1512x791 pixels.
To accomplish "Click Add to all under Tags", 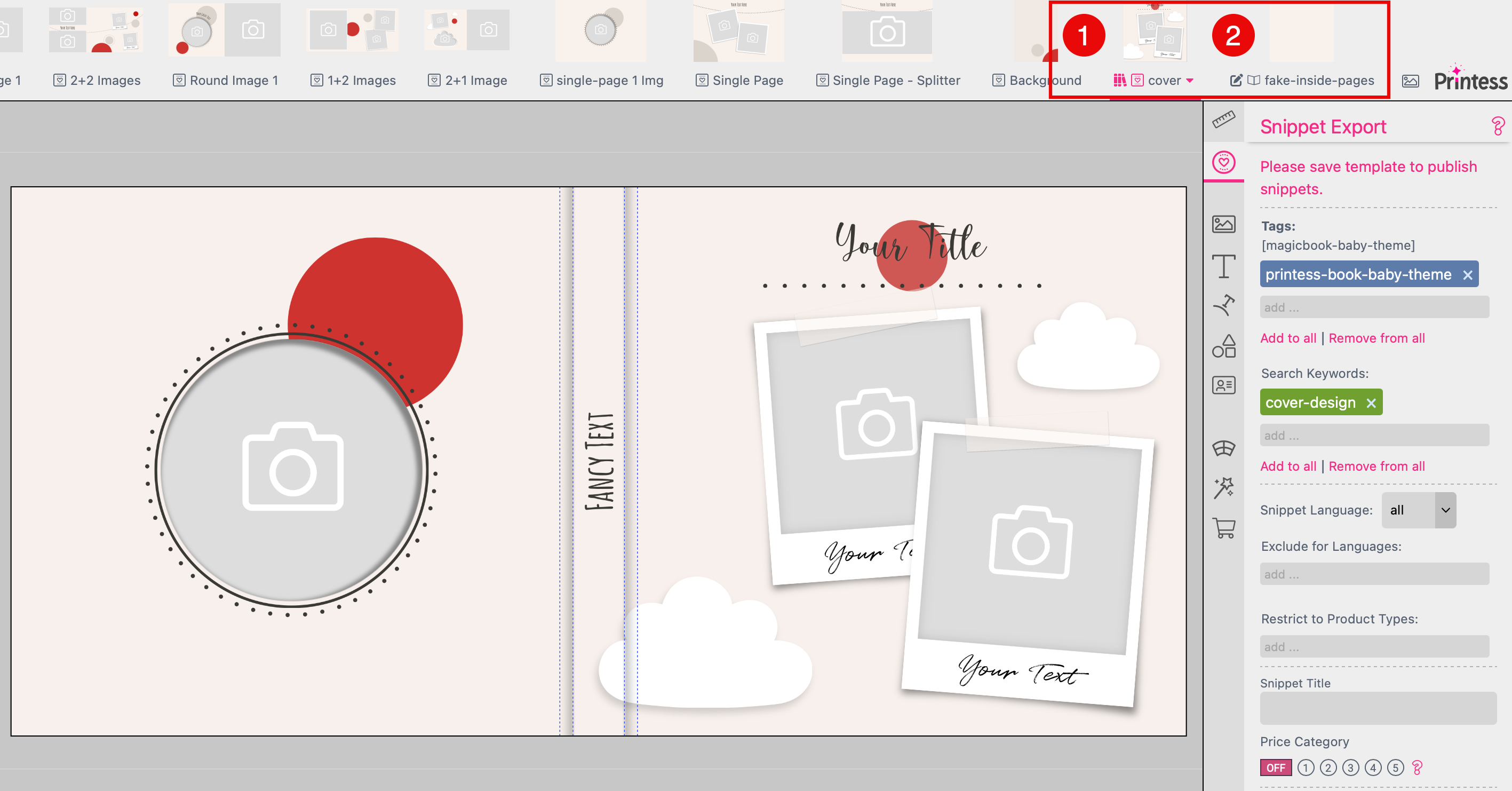I will point(1288,338).
